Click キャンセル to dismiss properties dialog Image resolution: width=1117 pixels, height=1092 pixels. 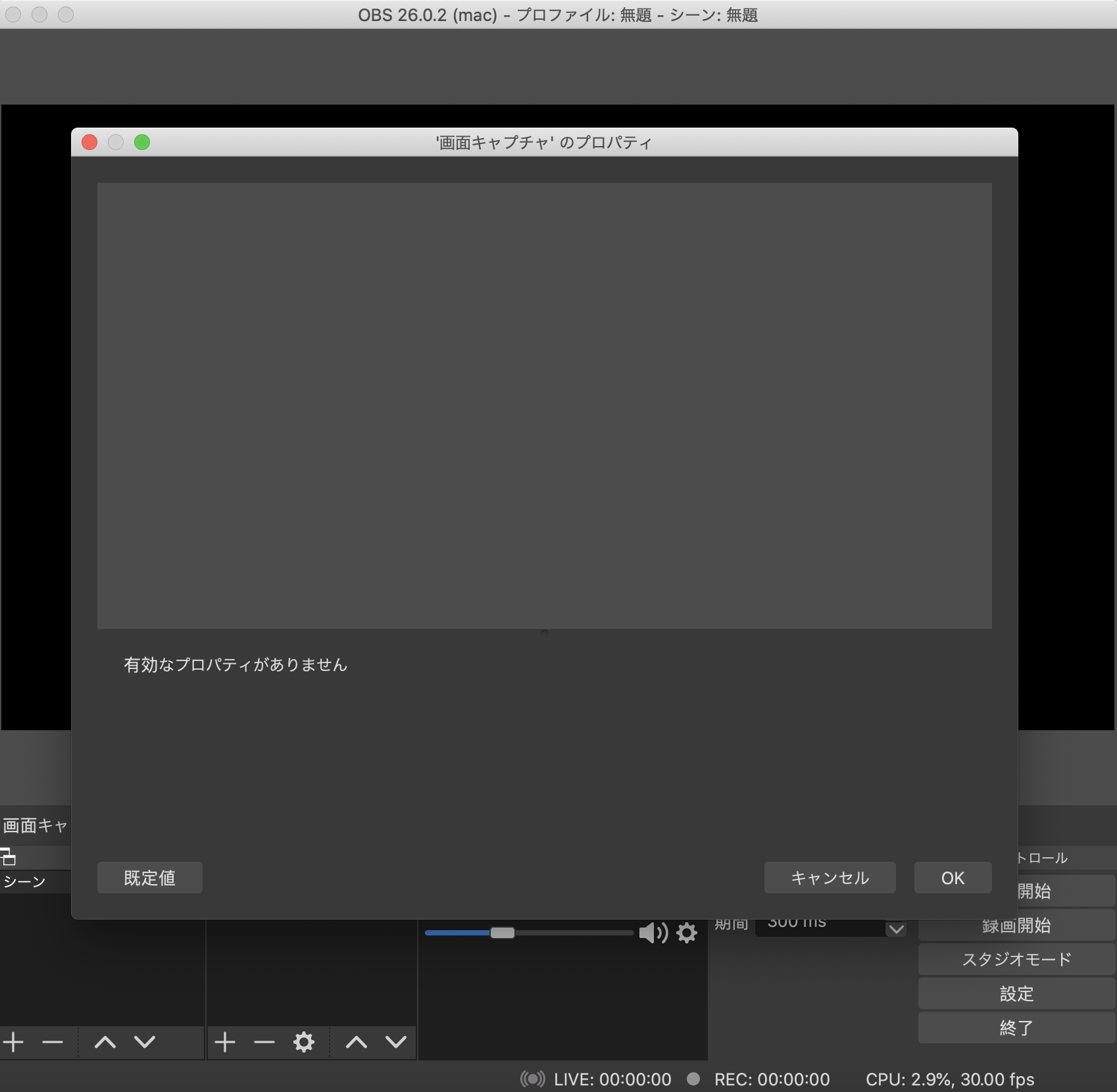click(x=830, y=878)
